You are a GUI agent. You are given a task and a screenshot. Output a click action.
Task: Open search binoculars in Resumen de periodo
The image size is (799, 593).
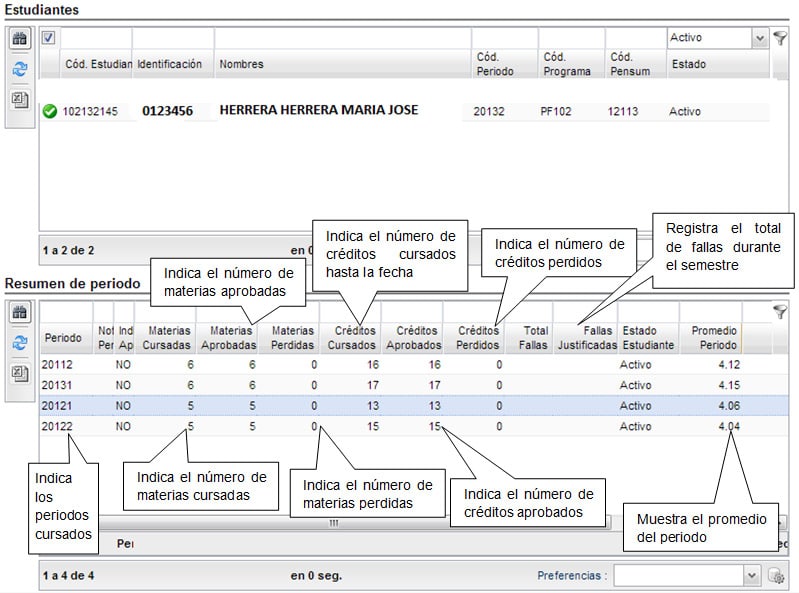click(20, 312)
